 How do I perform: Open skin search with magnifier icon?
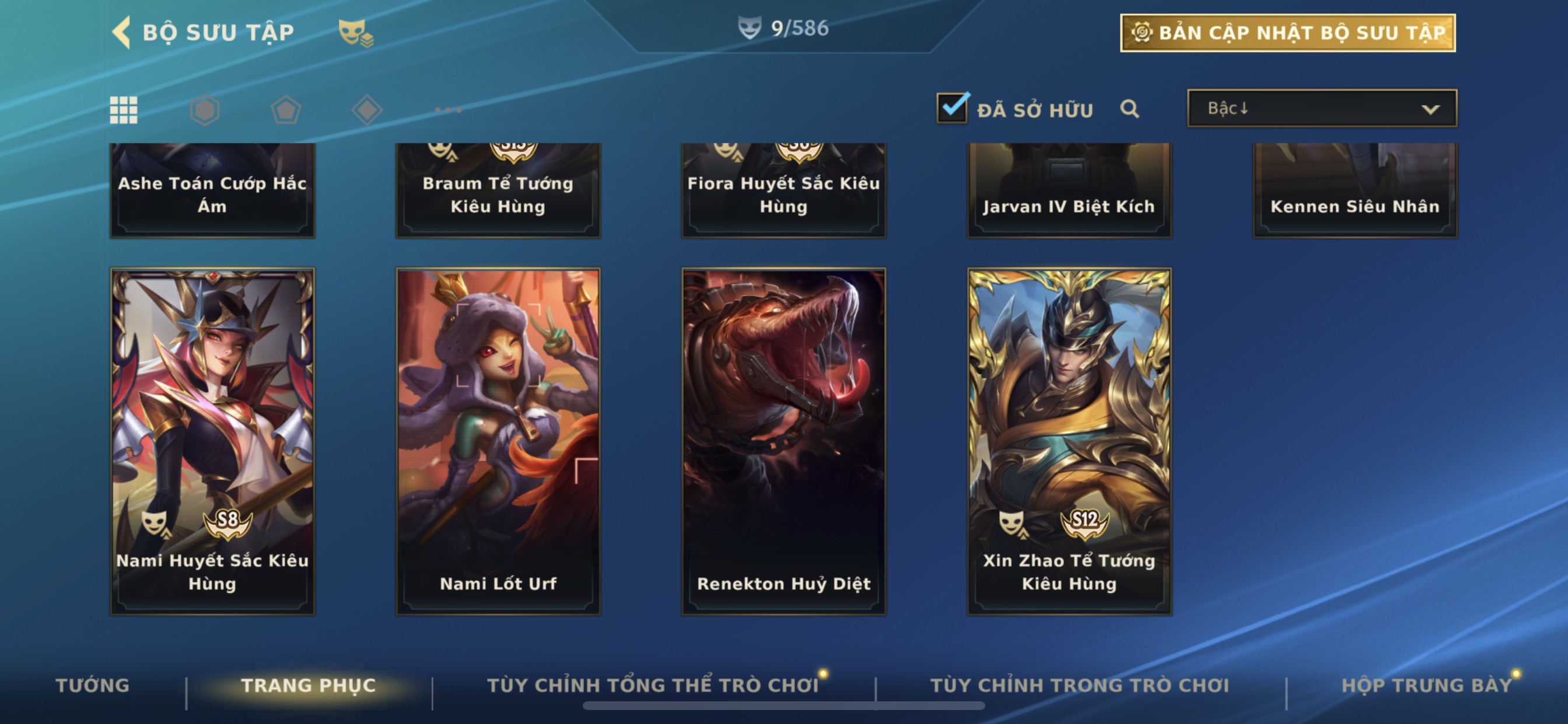pos(1129,109)
